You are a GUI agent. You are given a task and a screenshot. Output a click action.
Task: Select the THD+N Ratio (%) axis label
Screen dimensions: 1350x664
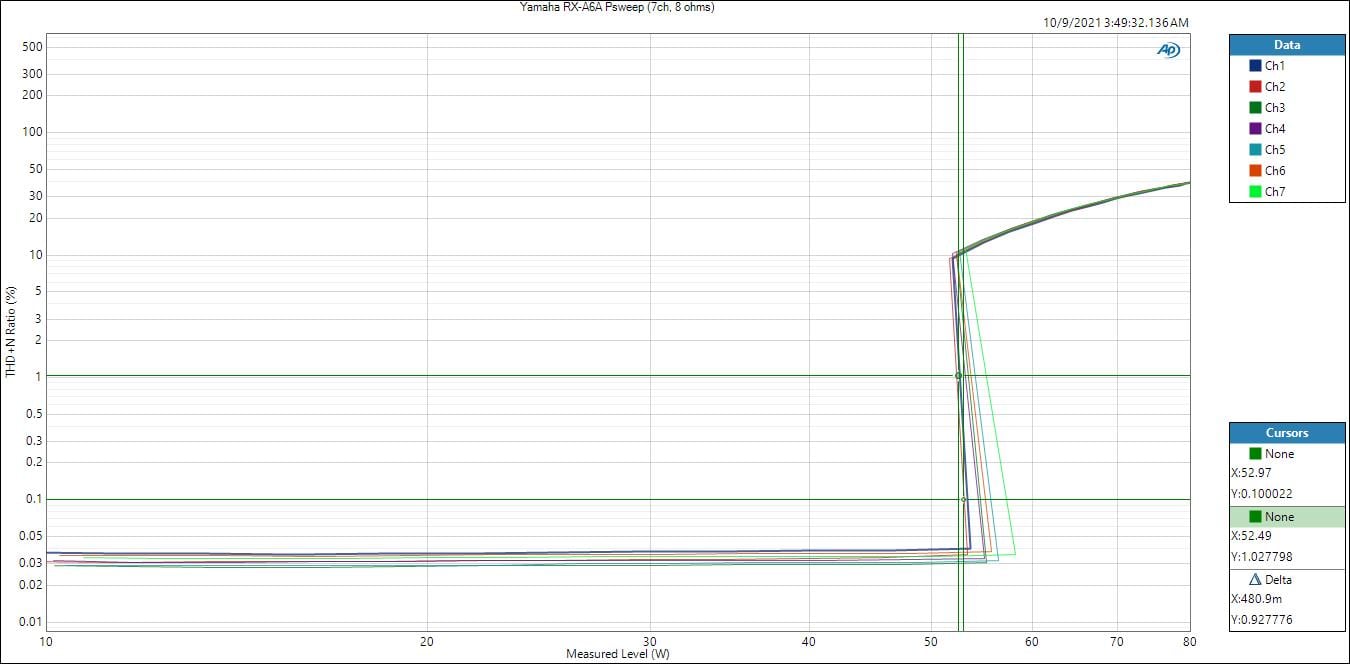click(11, 332)
